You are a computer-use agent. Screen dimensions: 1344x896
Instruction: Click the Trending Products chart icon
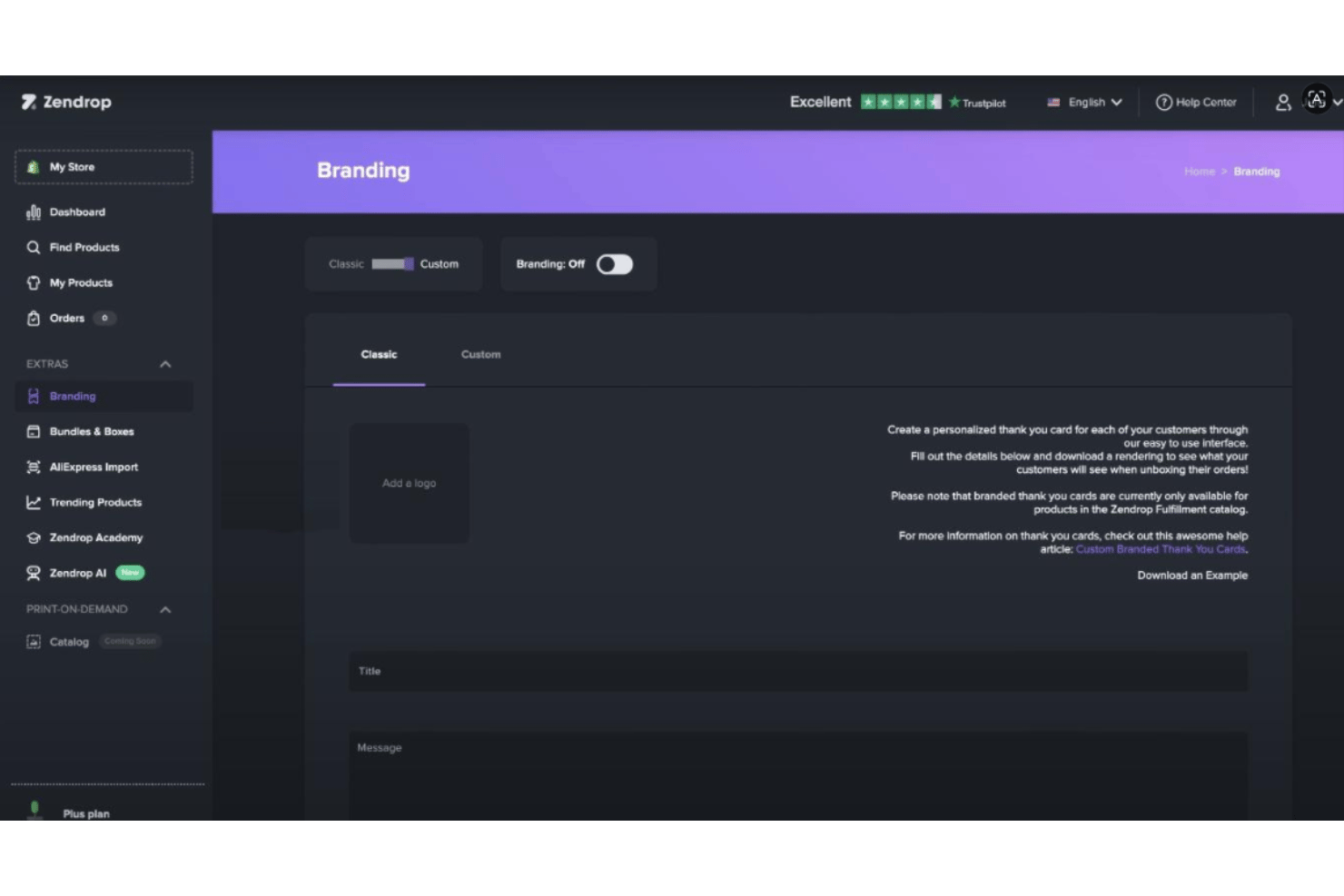[34, 502]
